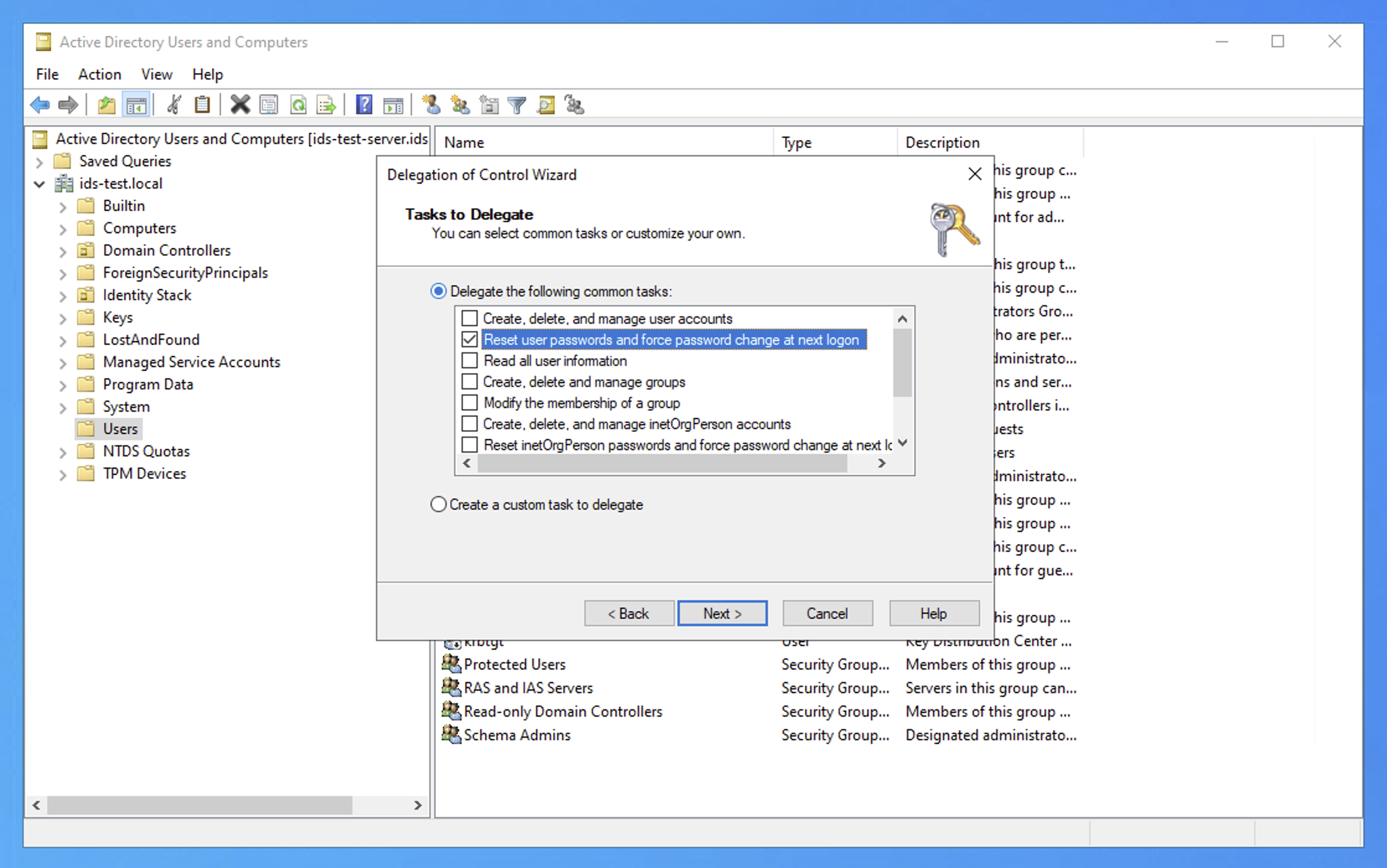Close the Delegation of Control Wizard dialog

click(x=974, y=174)
